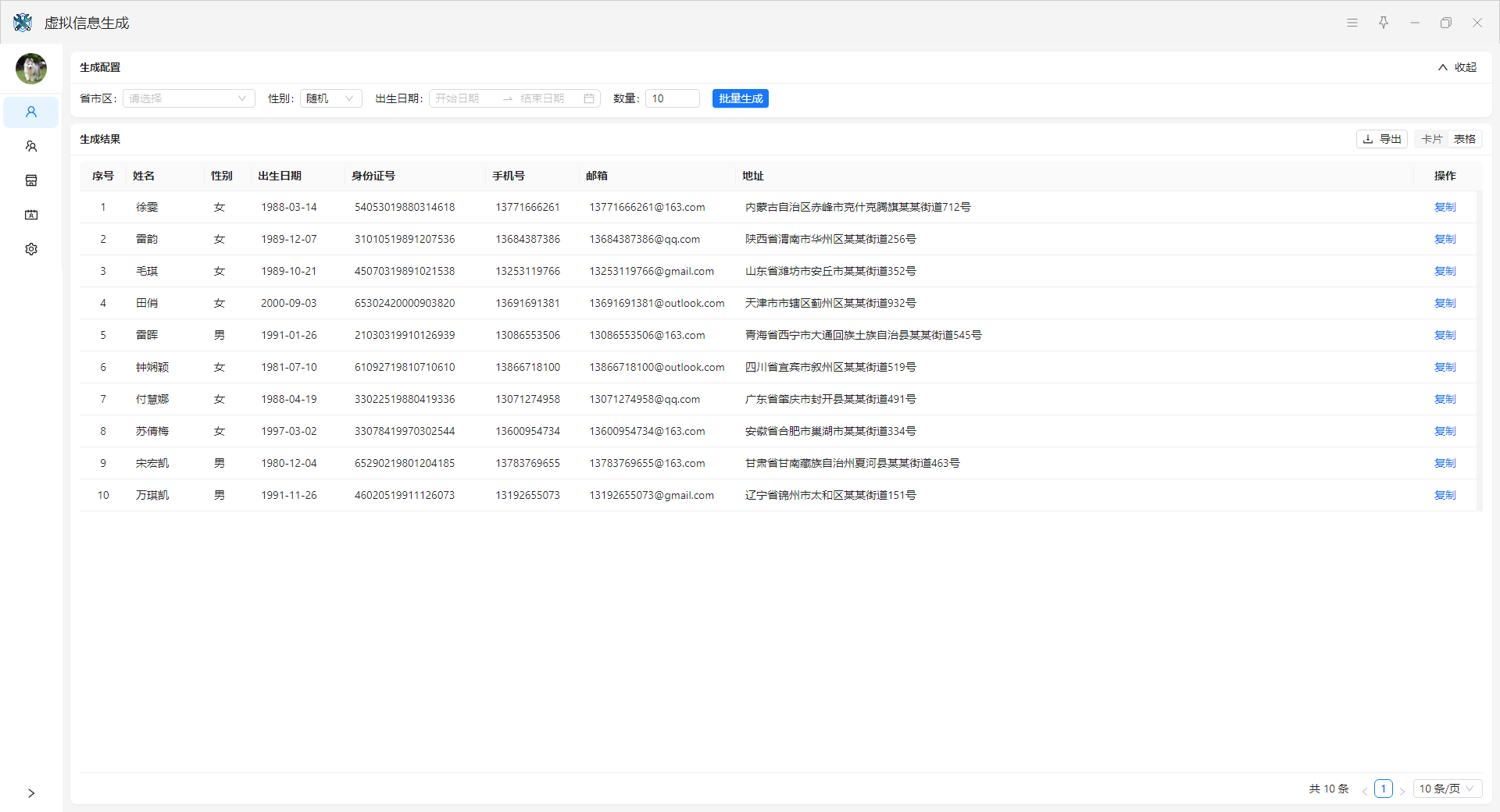Switch to 卡片 card view
This screenshot has height=812, width=1500.
1431,139
